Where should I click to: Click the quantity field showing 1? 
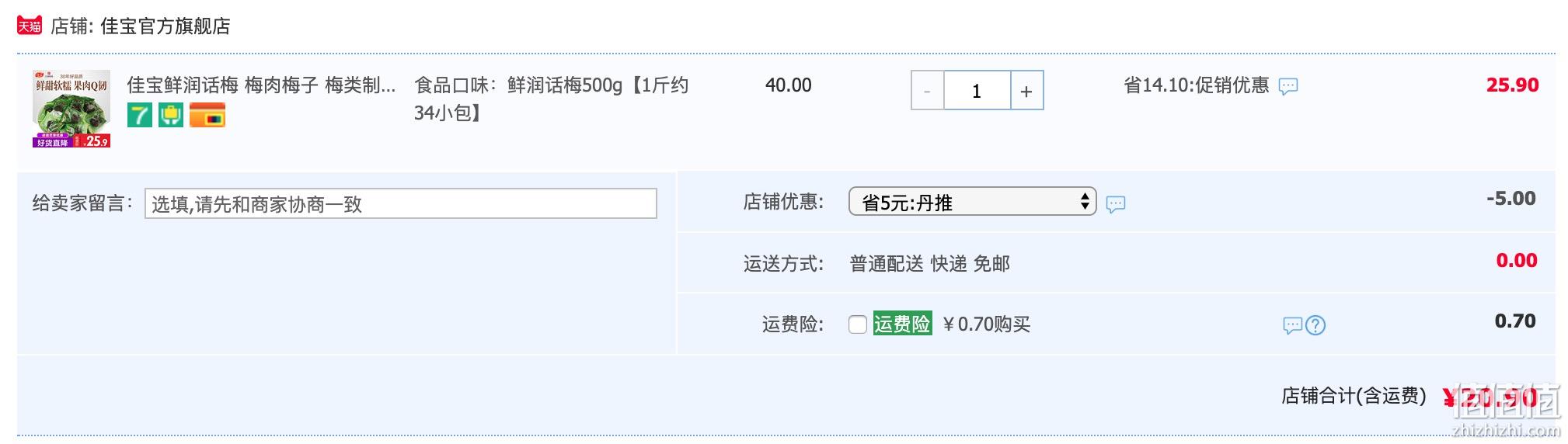coord(977,91)
